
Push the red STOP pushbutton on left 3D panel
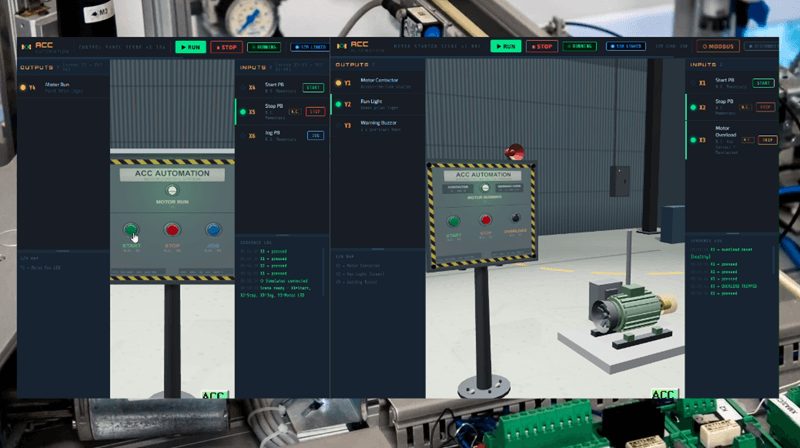pyautogui.click(x=172, y=230)
